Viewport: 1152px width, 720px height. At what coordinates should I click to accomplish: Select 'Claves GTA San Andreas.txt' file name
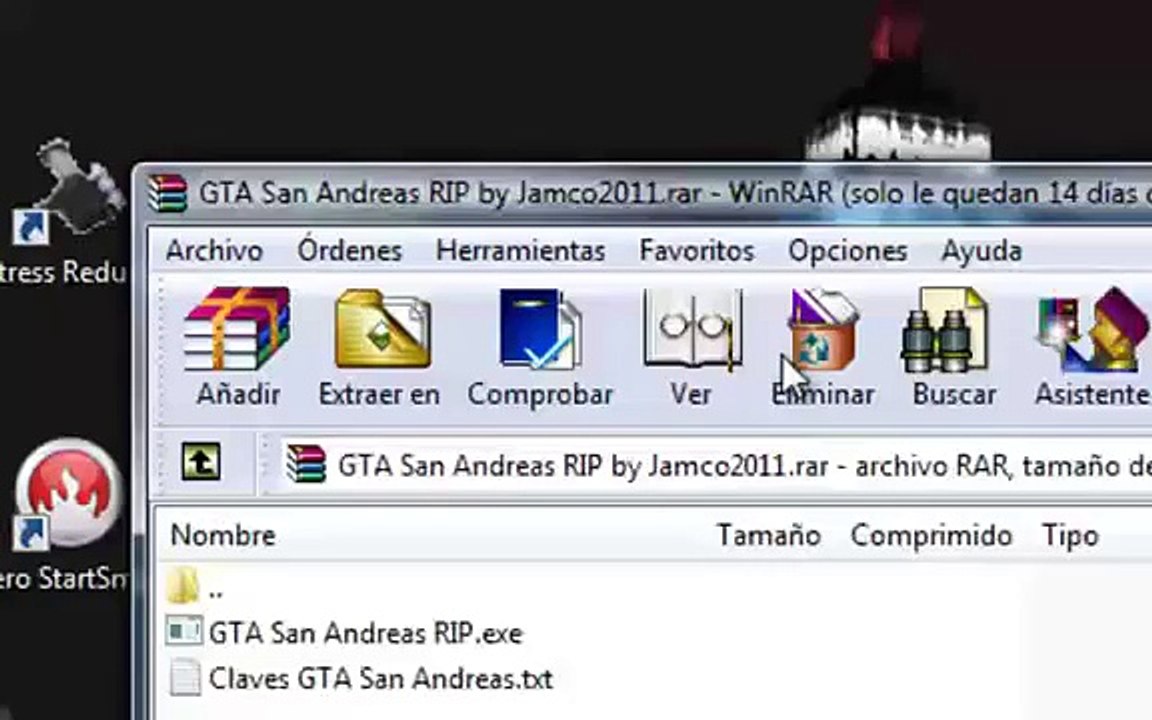coord(381,678)
